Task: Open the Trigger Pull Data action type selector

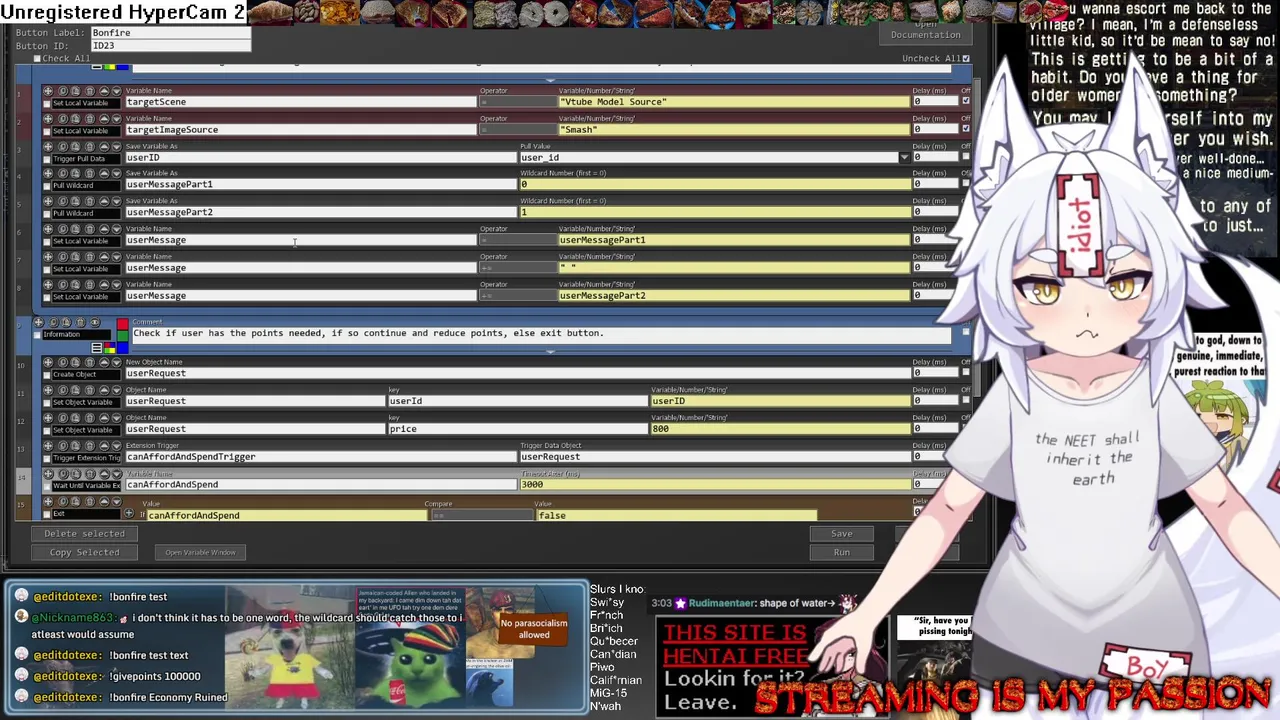Action: (86, 159)
